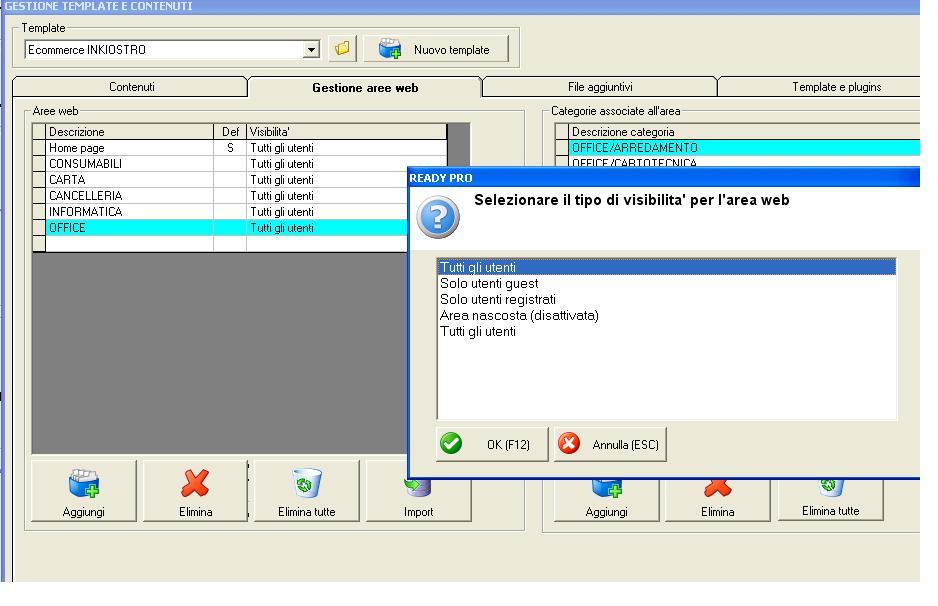Select the INFORMATICA area row
Image resolution: width=938 pixels, height=606 pixels.
pos(220,212)
